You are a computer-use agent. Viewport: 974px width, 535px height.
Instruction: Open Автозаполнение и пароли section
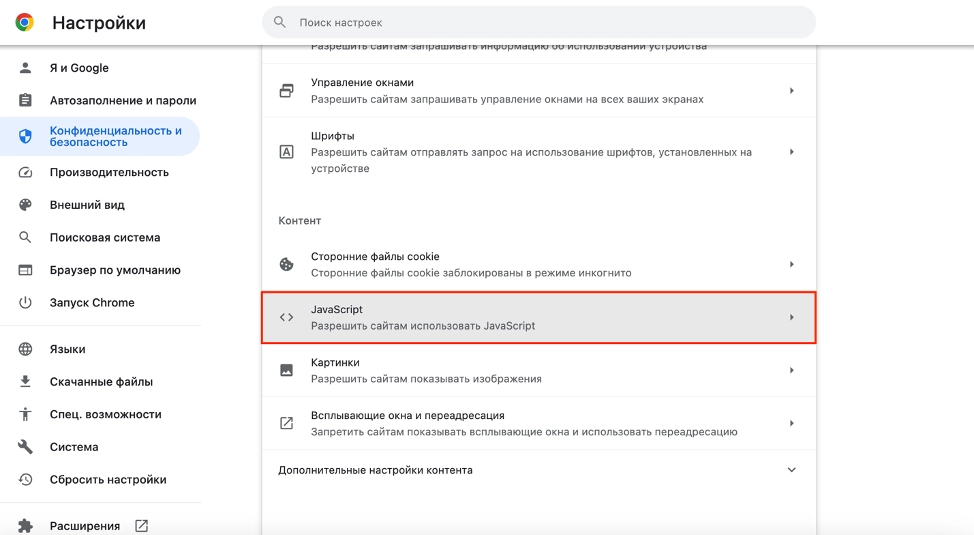click(122, 101)
